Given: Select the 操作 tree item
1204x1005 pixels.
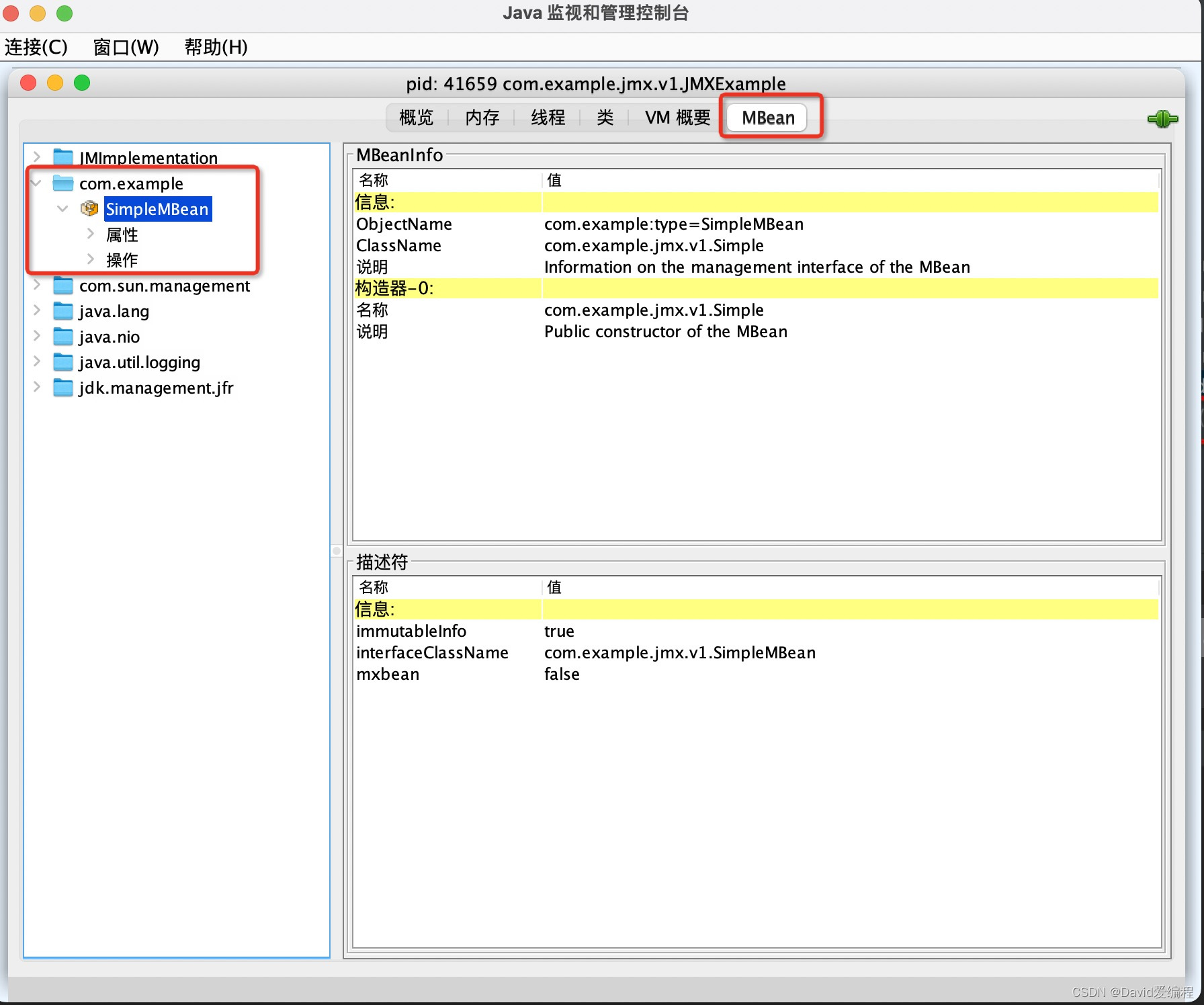Looking at the screenshot, I should (122, 260).
